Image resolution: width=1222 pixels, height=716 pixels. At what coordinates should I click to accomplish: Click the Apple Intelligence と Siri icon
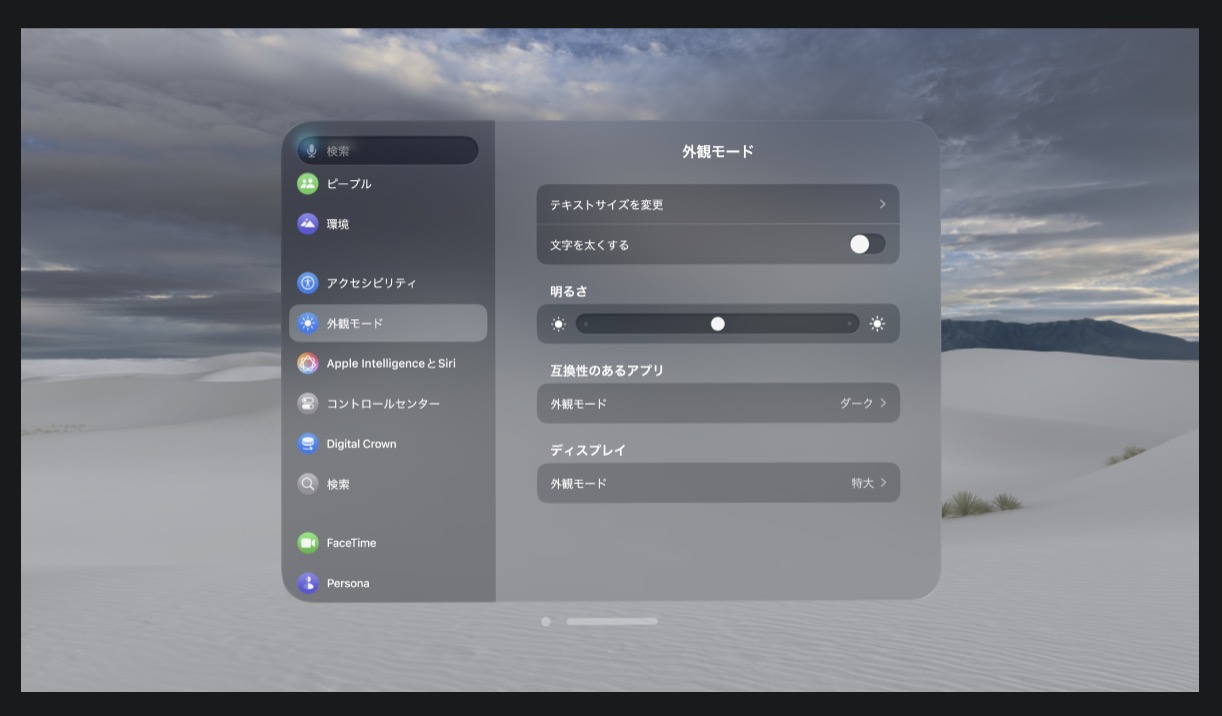[x=308, y=363]
